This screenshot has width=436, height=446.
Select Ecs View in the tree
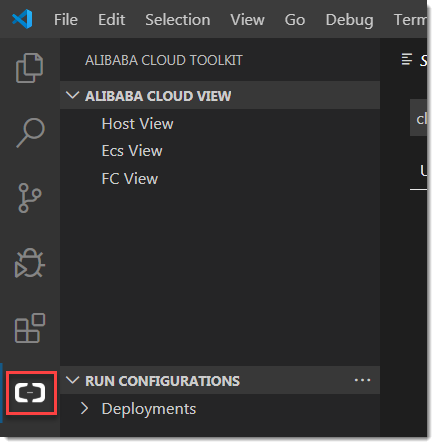tap(220, 151)
